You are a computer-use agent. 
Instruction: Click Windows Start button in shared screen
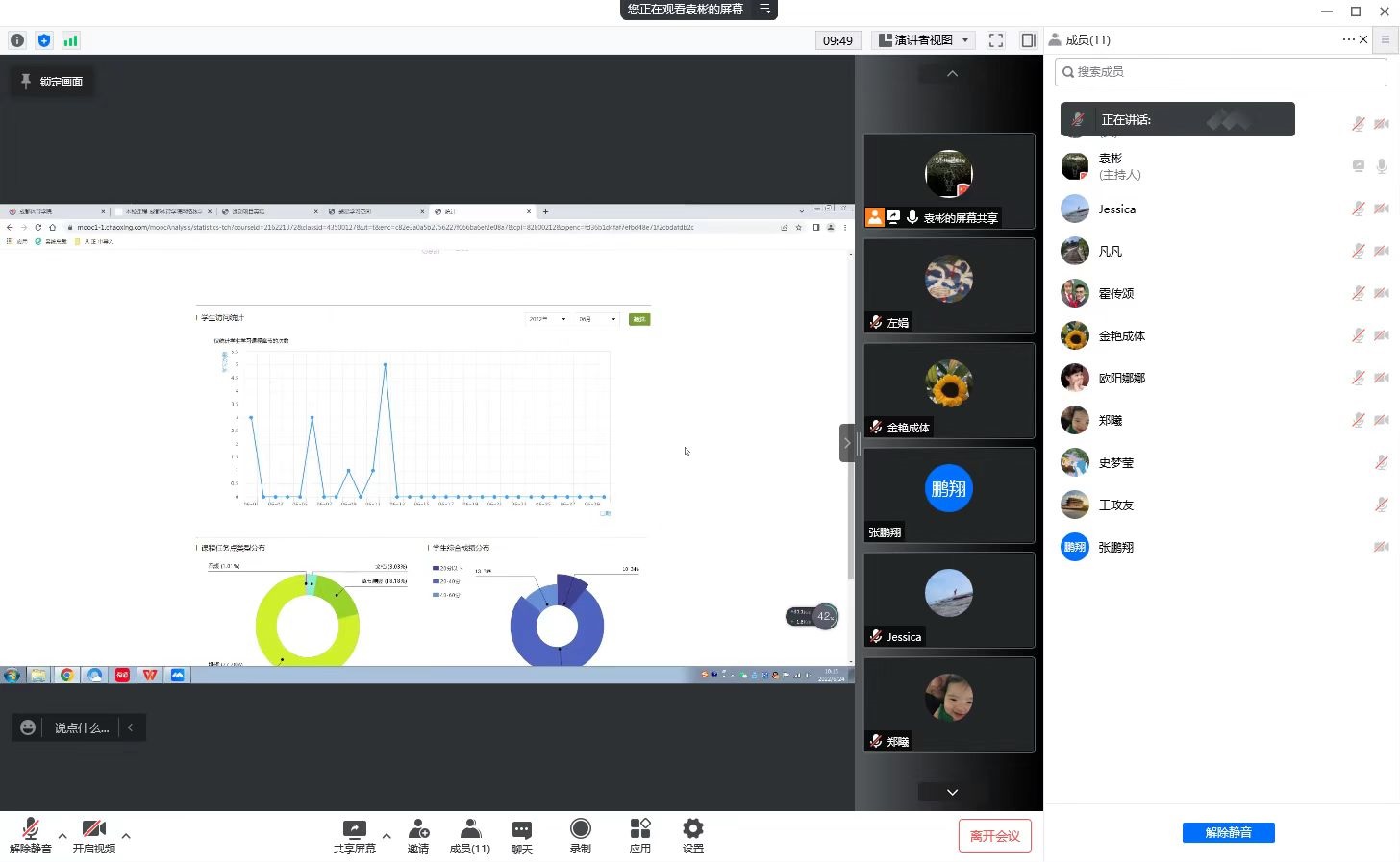click(x=12, y=675)
